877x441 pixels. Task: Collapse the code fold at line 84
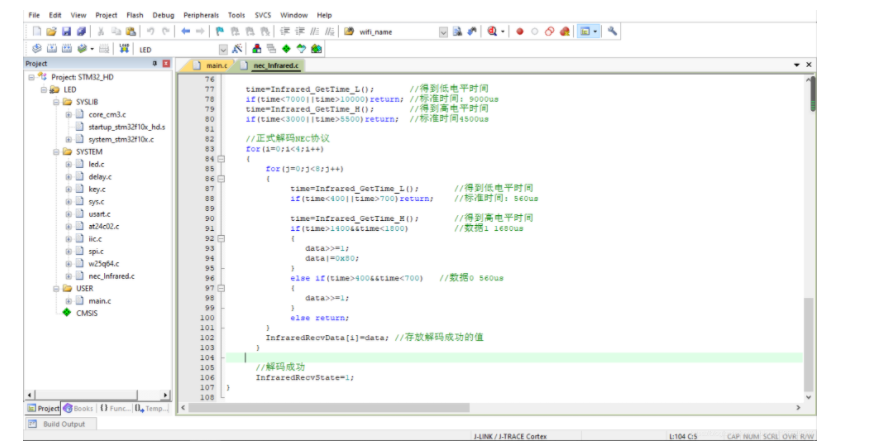(x=221, y=159)
